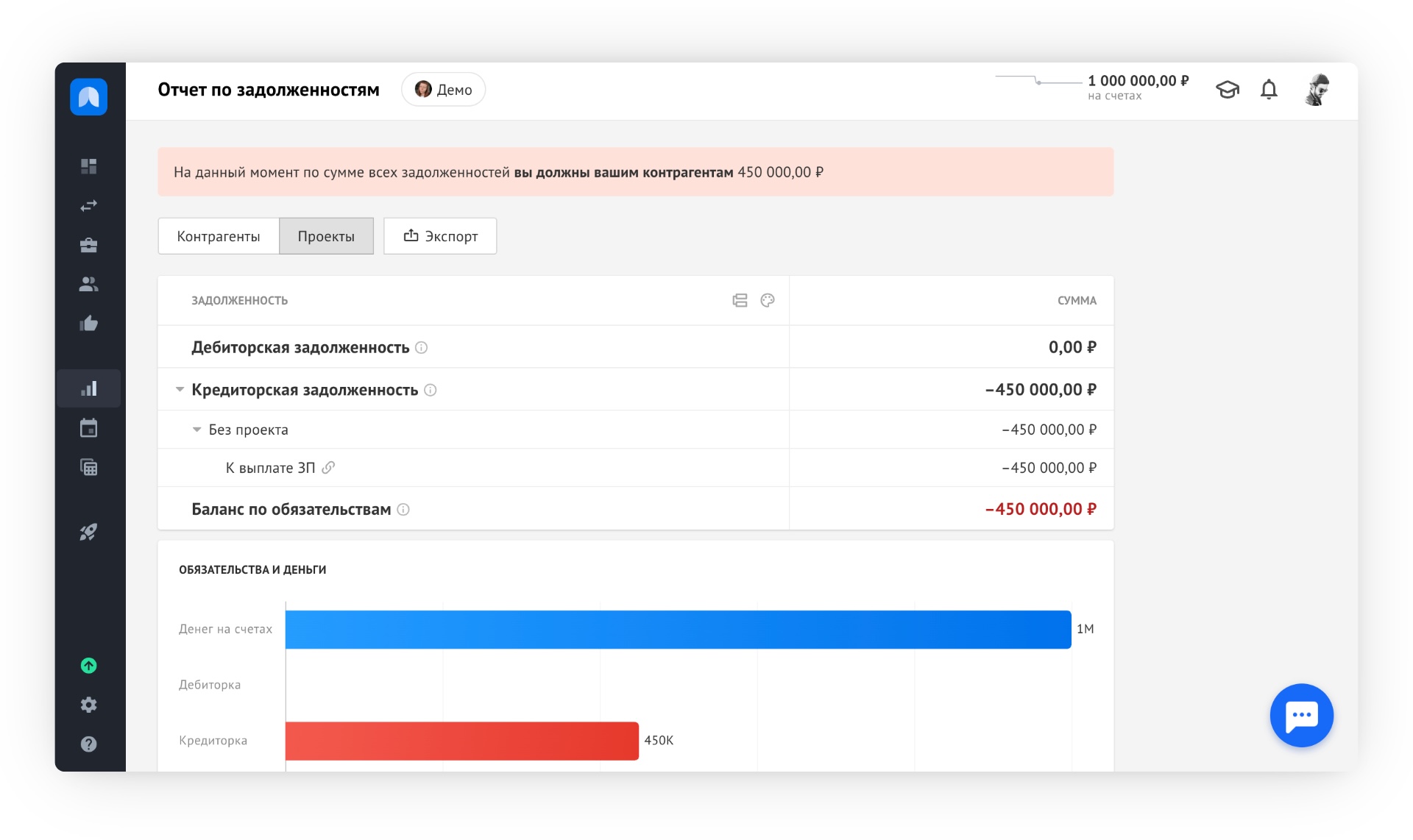Open the settings gear in sidebar
The width and height of the screenshot is (1413, 840).
tap(88, 705)
